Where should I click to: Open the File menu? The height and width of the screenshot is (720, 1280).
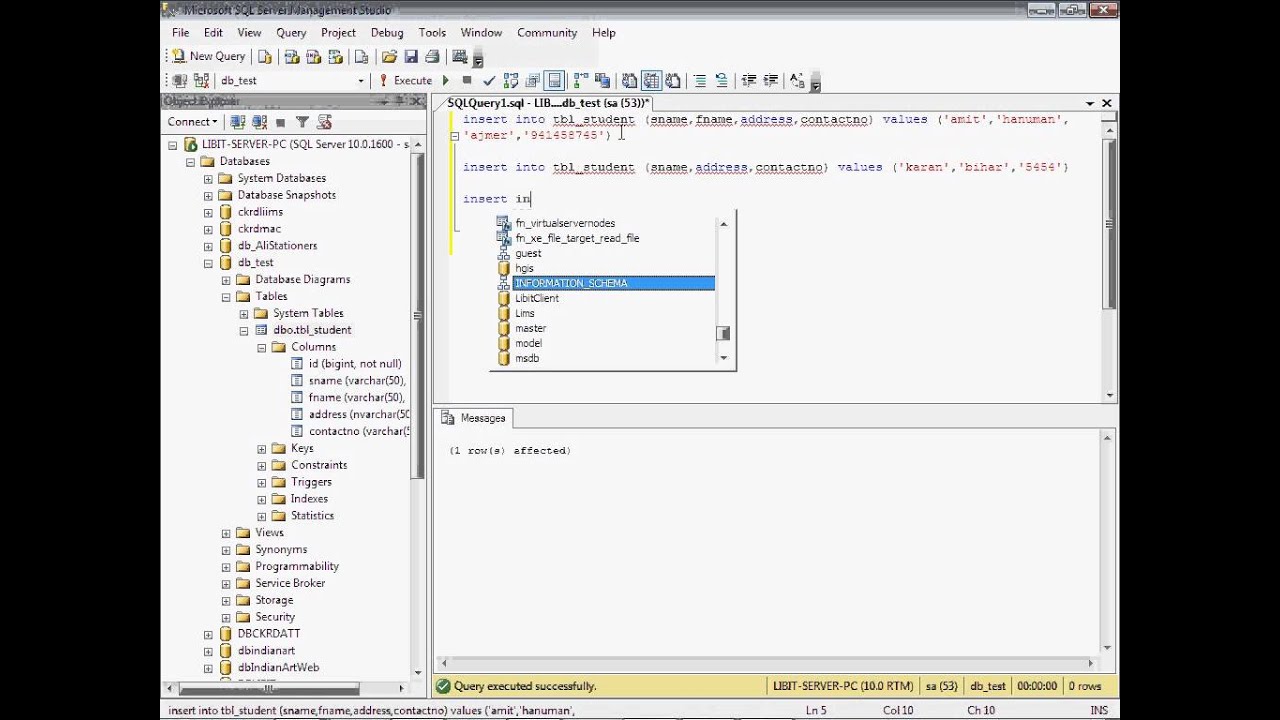point(180,32)
